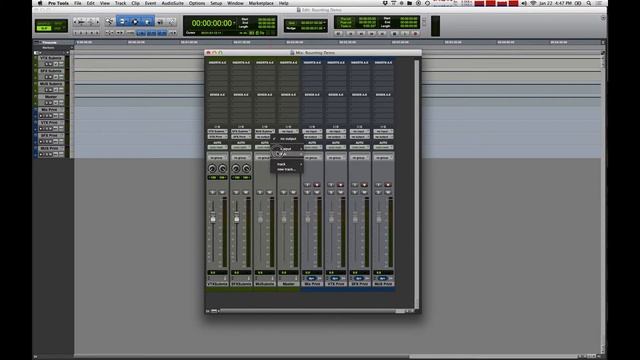Select SFX Submix track in Edit window
Viewport: 640px width, 360px height.
point(51,71)
